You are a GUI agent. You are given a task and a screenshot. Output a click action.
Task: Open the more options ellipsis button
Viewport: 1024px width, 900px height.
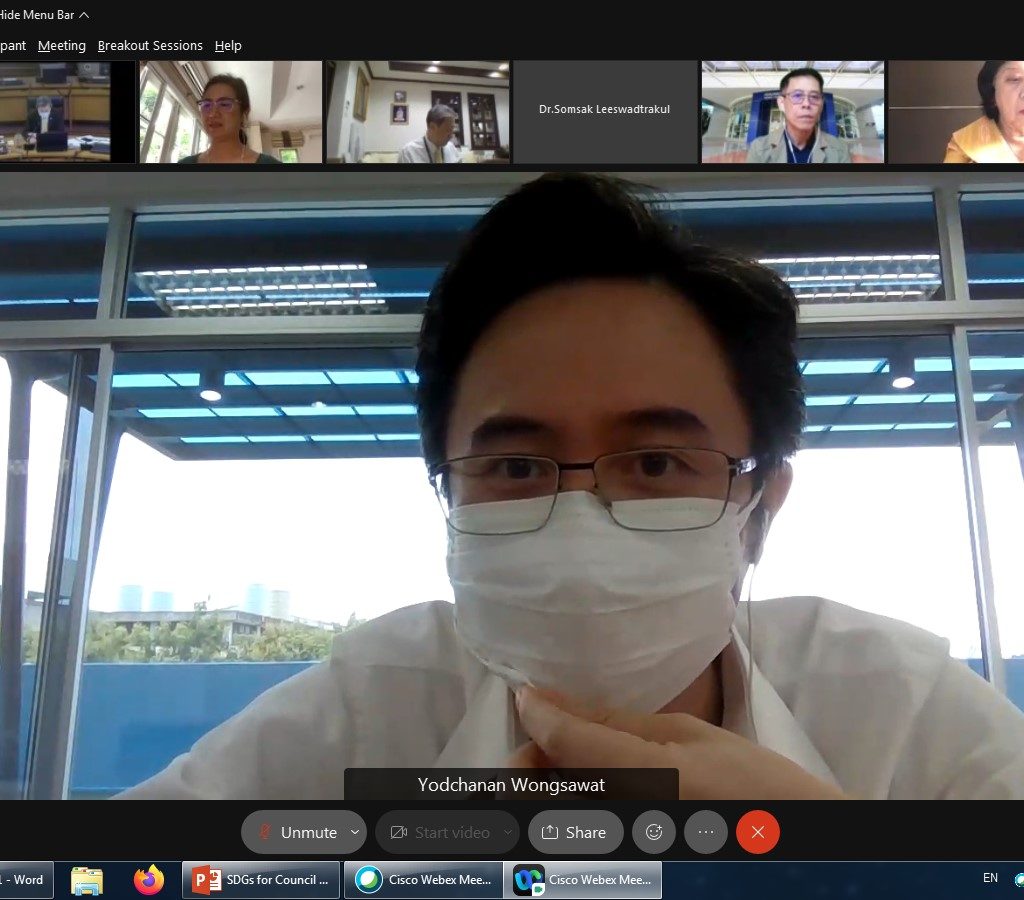(706, 832)
